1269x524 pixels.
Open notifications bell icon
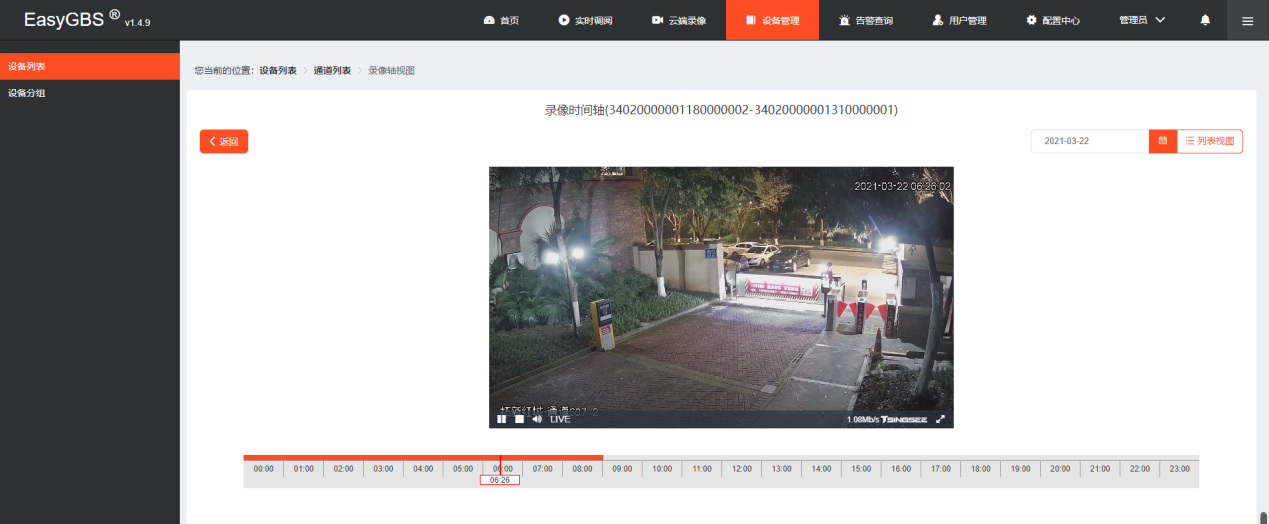point(1205,20)
